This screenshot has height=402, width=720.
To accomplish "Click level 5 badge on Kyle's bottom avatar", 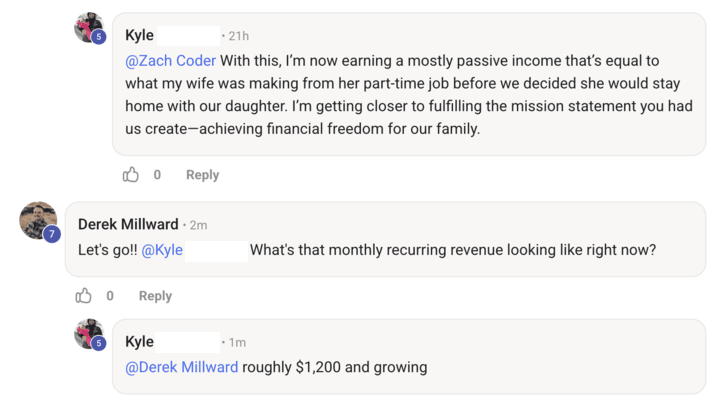I will pyautogui.click(x=99, y=344).
